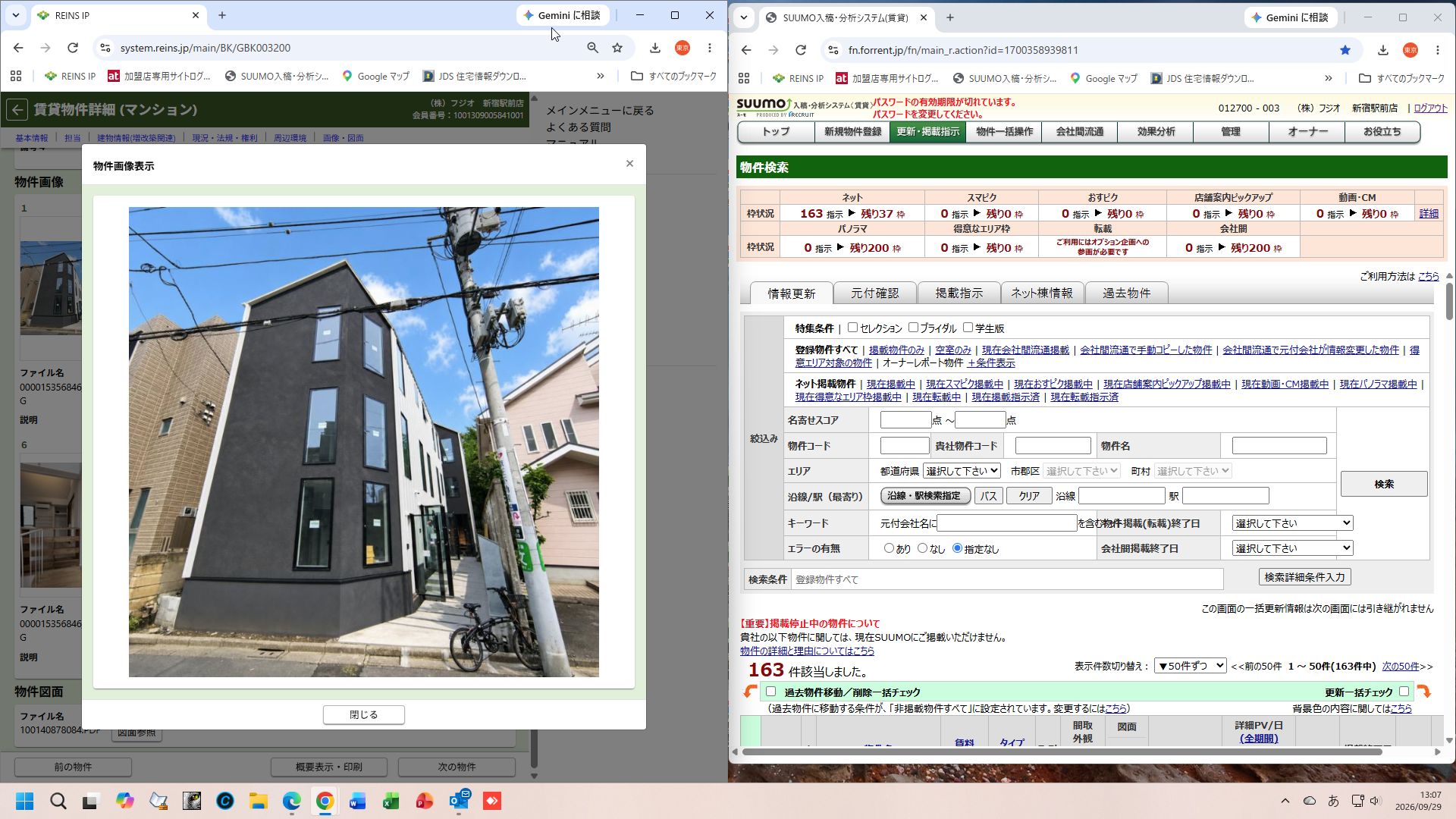Click the Google マップ bookmark in the REINS window
Viewport: 1456px width, 819px height.
pos(375,76)
